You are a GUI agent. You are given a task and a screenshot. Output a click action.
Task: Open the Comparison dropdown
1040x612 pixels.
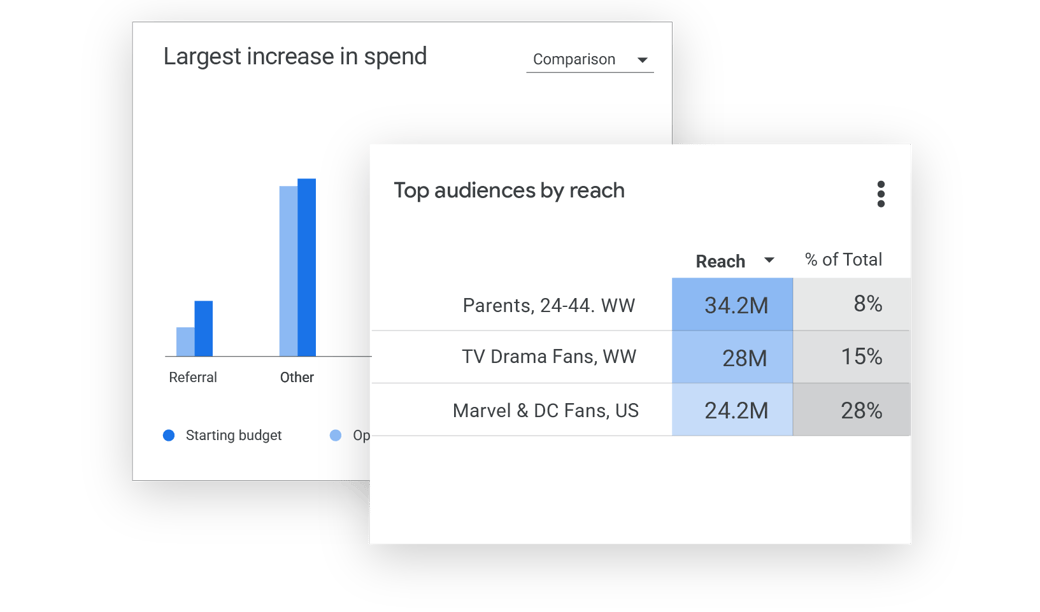click(589, 59)
